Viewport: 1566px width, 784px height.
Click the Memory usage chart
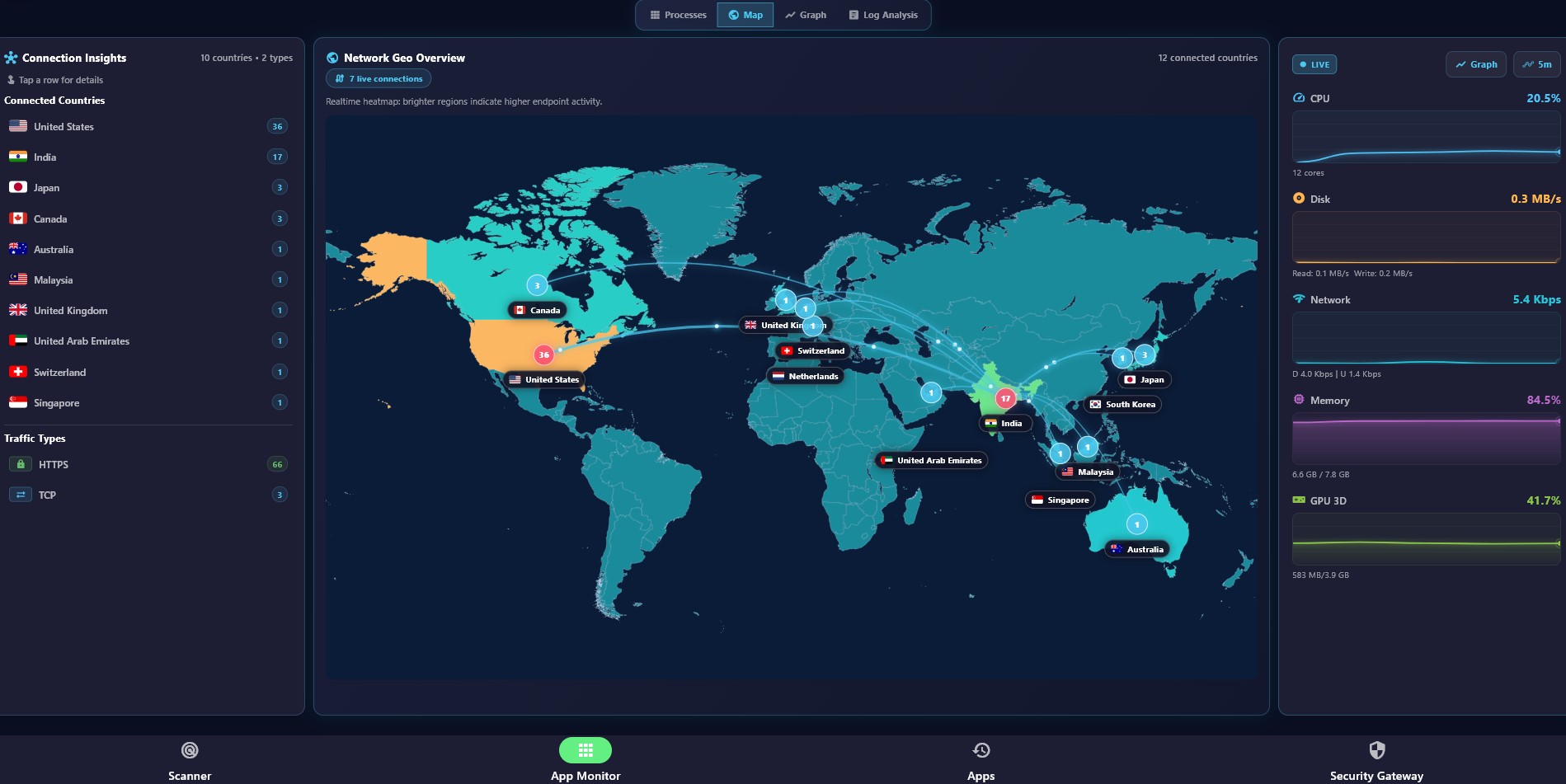(x=1427, y=439)
